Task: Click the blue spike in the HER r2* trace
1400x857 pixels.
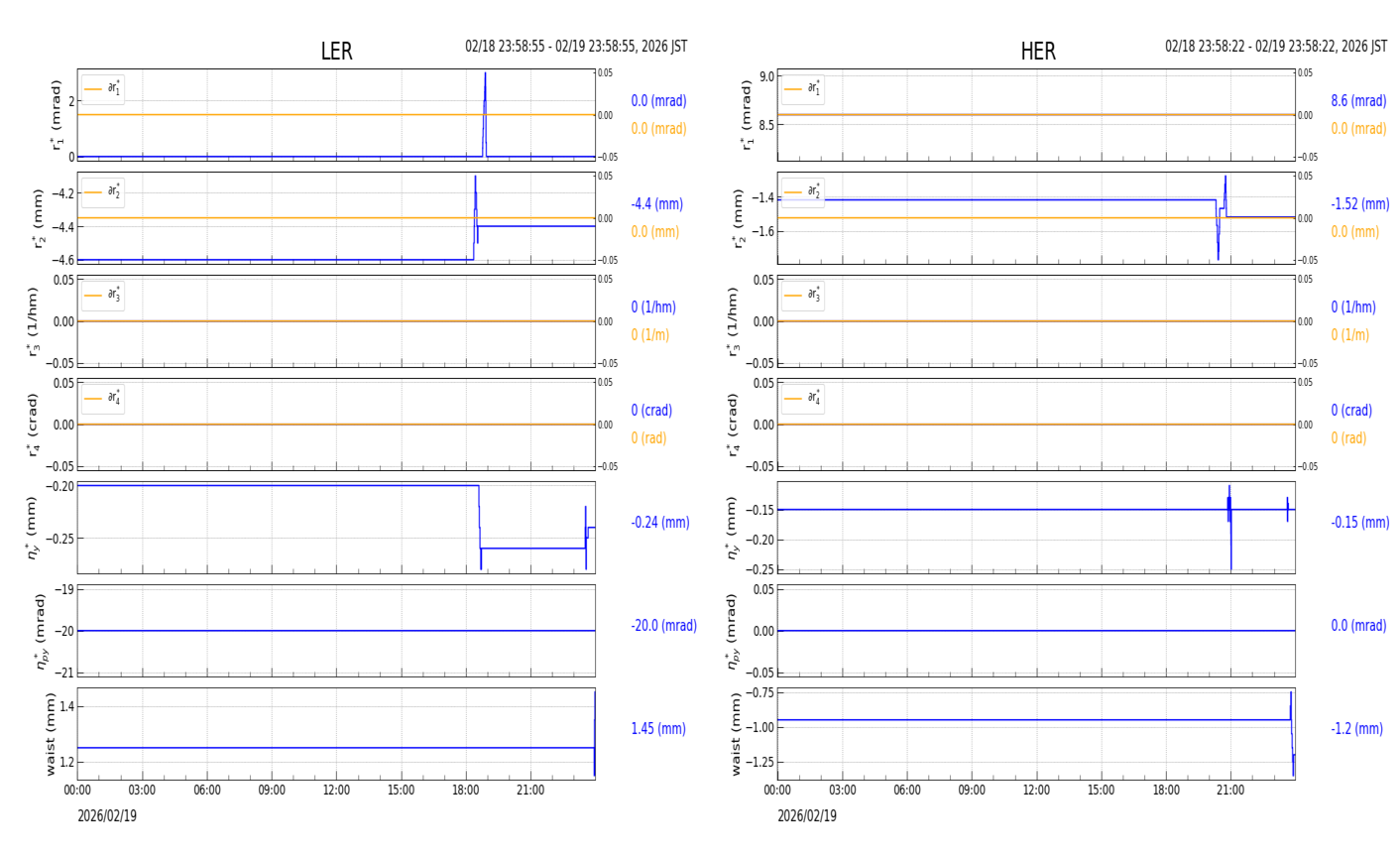Action: point(1222,217)
